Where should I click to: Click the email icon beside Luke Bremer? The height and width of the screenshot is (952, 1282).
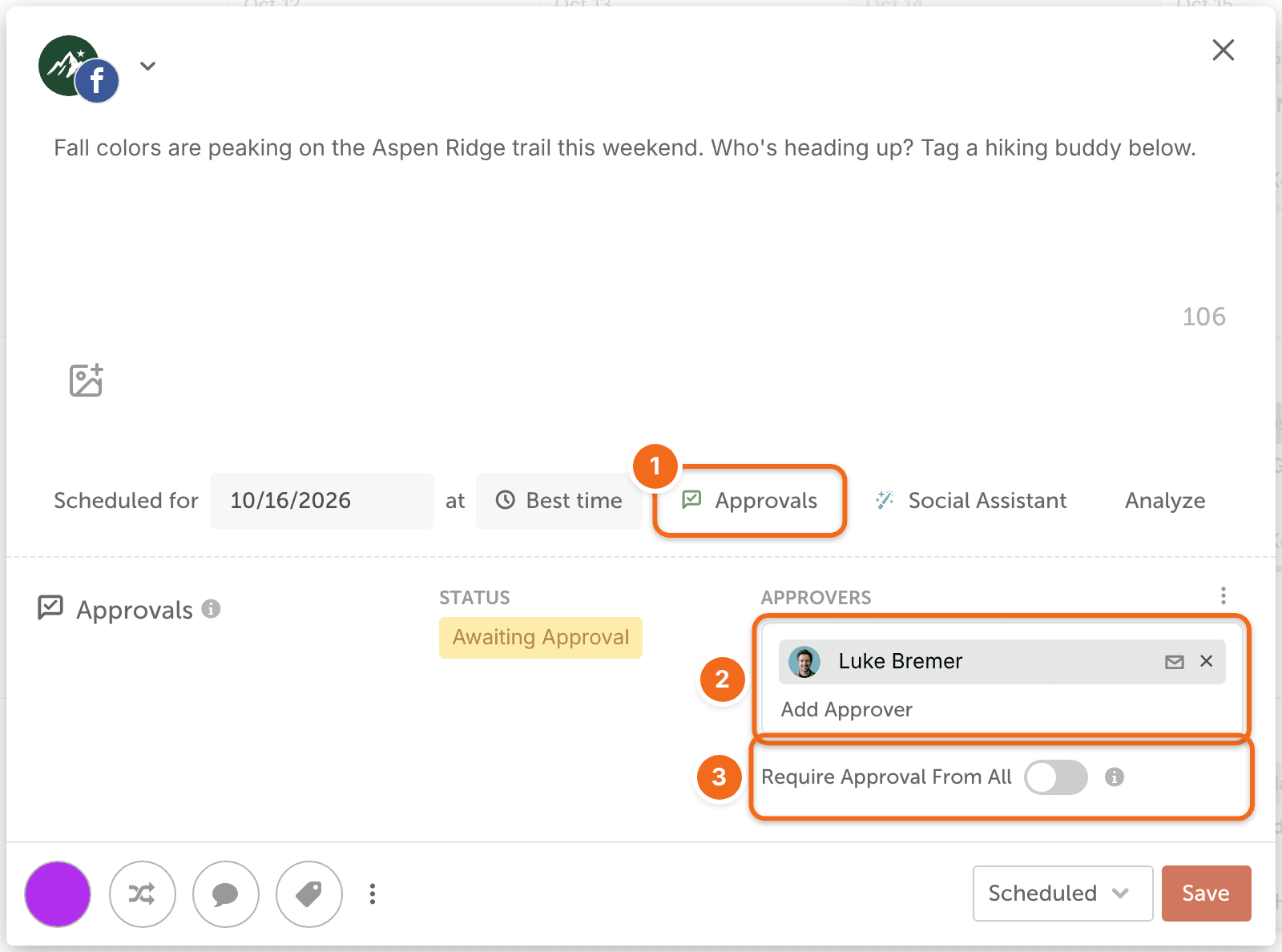click(1175, 662)
